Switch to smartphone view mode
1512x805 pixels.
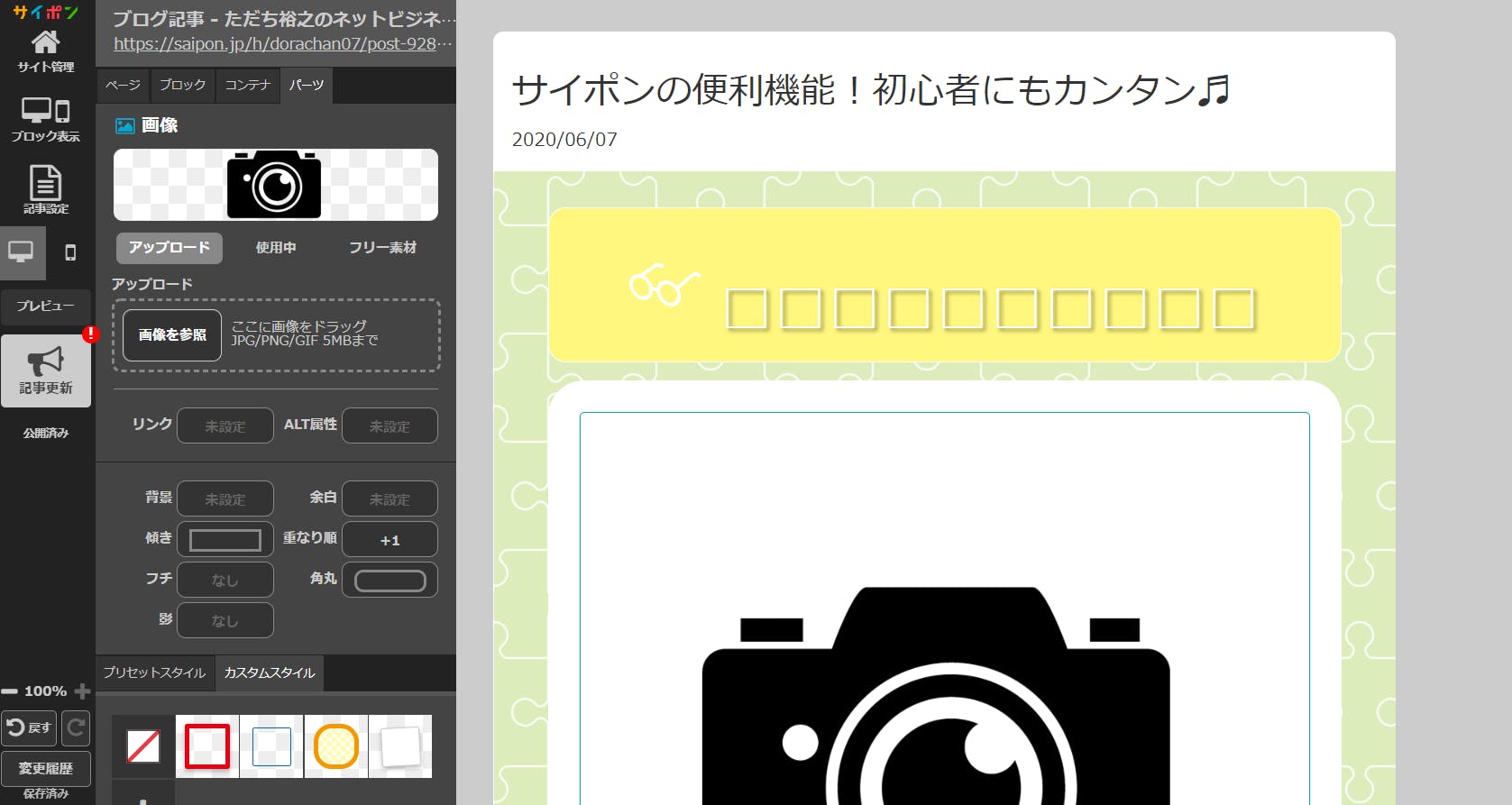(x=70, y=252)
